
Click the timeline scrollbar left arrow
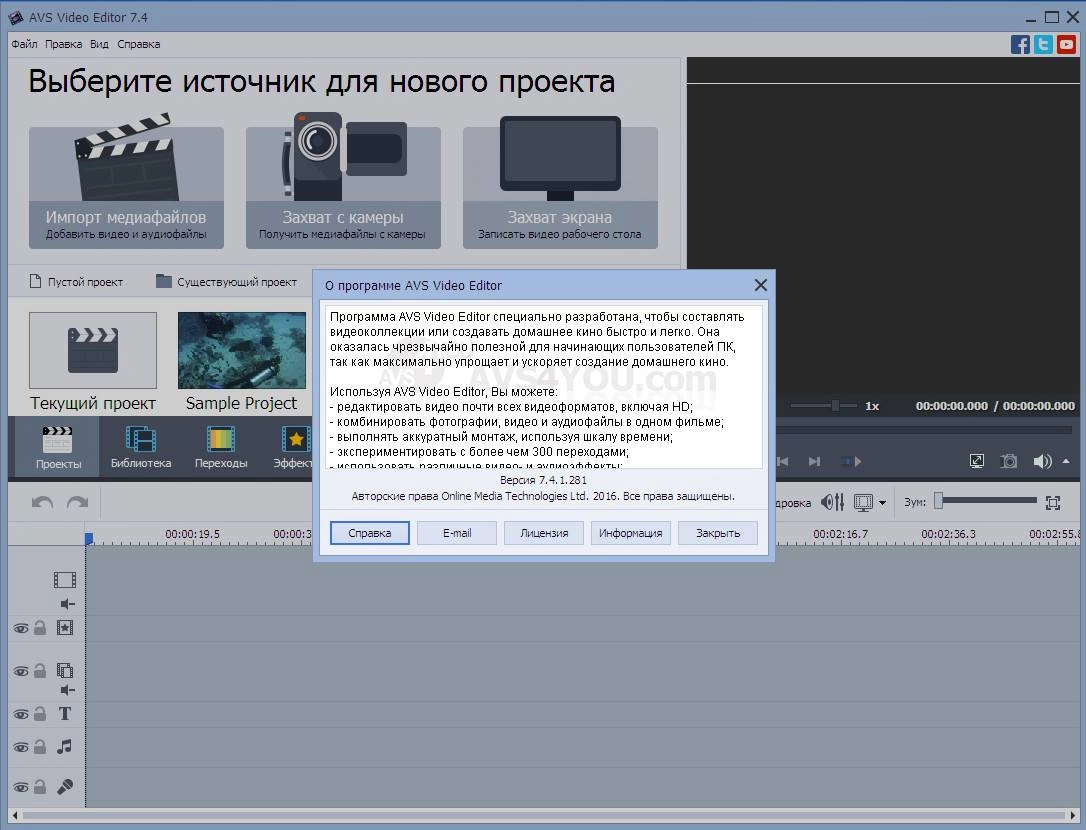pyautogui.click(x=15, y=815)
